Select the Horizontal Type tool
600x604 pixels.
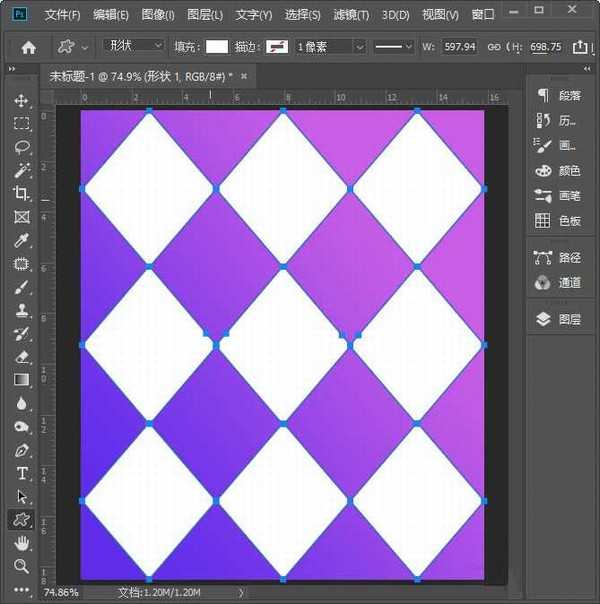[x=21, y=473]
